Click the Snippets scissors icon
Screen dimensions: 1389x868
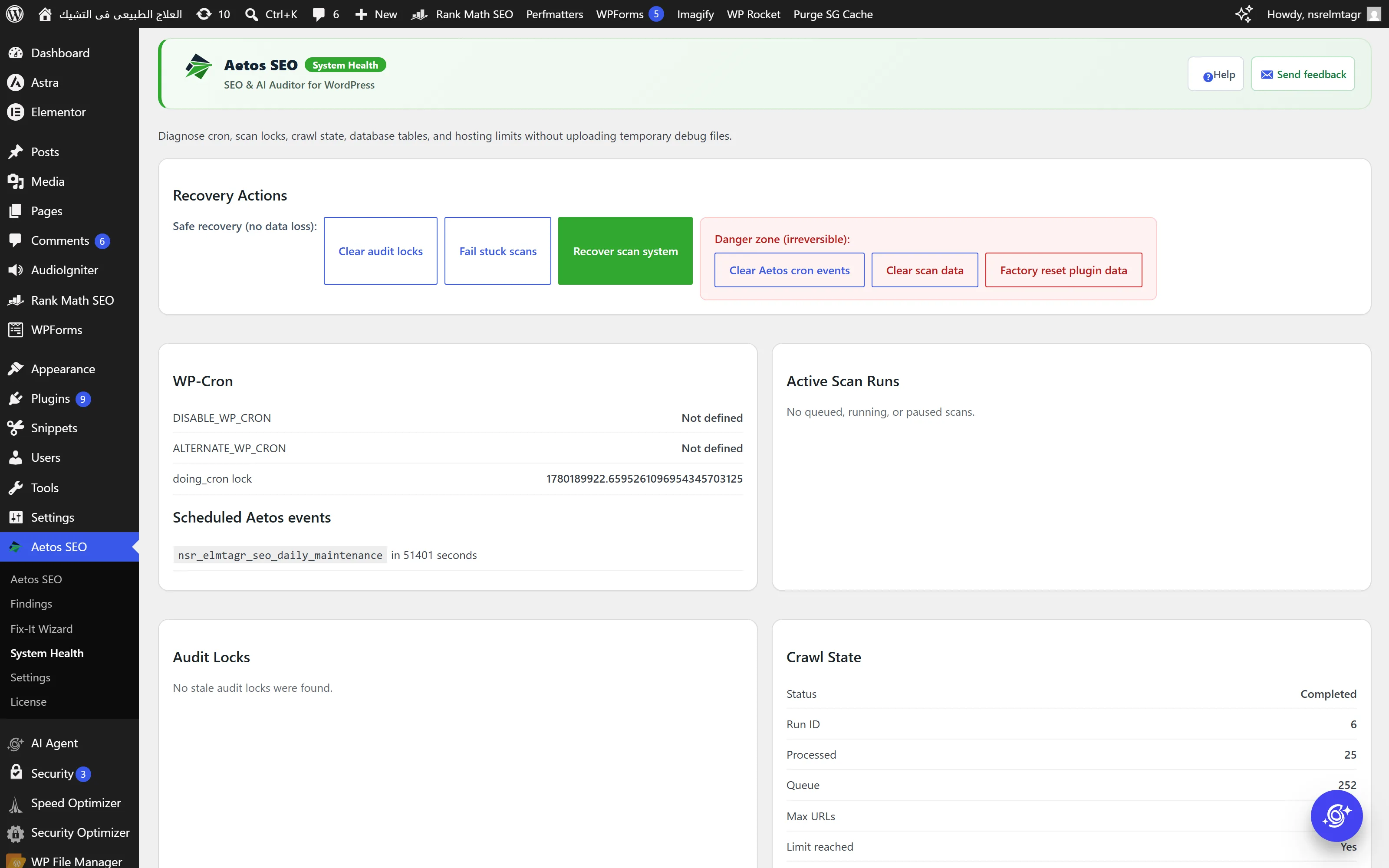[16, 427]
